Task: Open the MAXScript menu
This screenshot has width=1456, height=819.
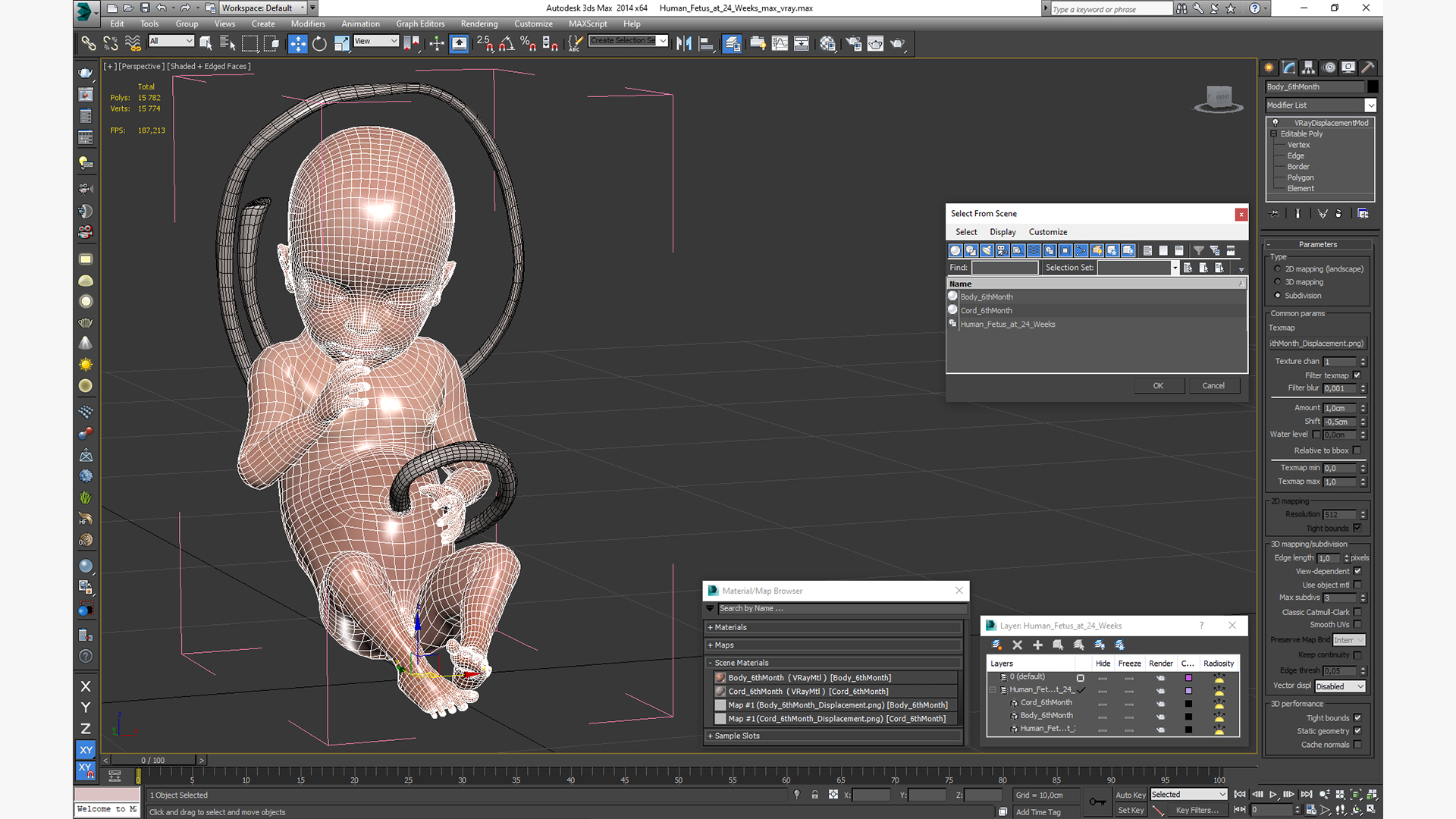Action: coord(588,24)
